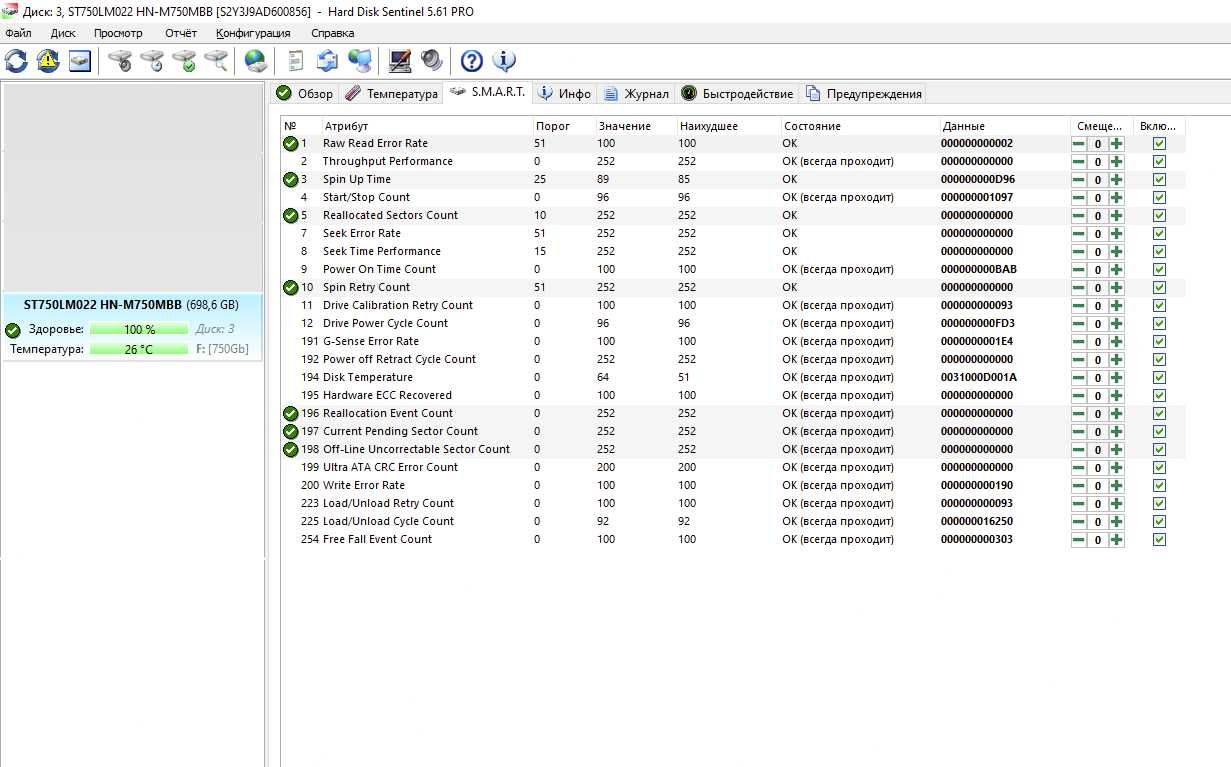Toggle the checkbox for Power On Time Count
Viewport: 1231px width, 767px height.
[x=1159, y=270]
